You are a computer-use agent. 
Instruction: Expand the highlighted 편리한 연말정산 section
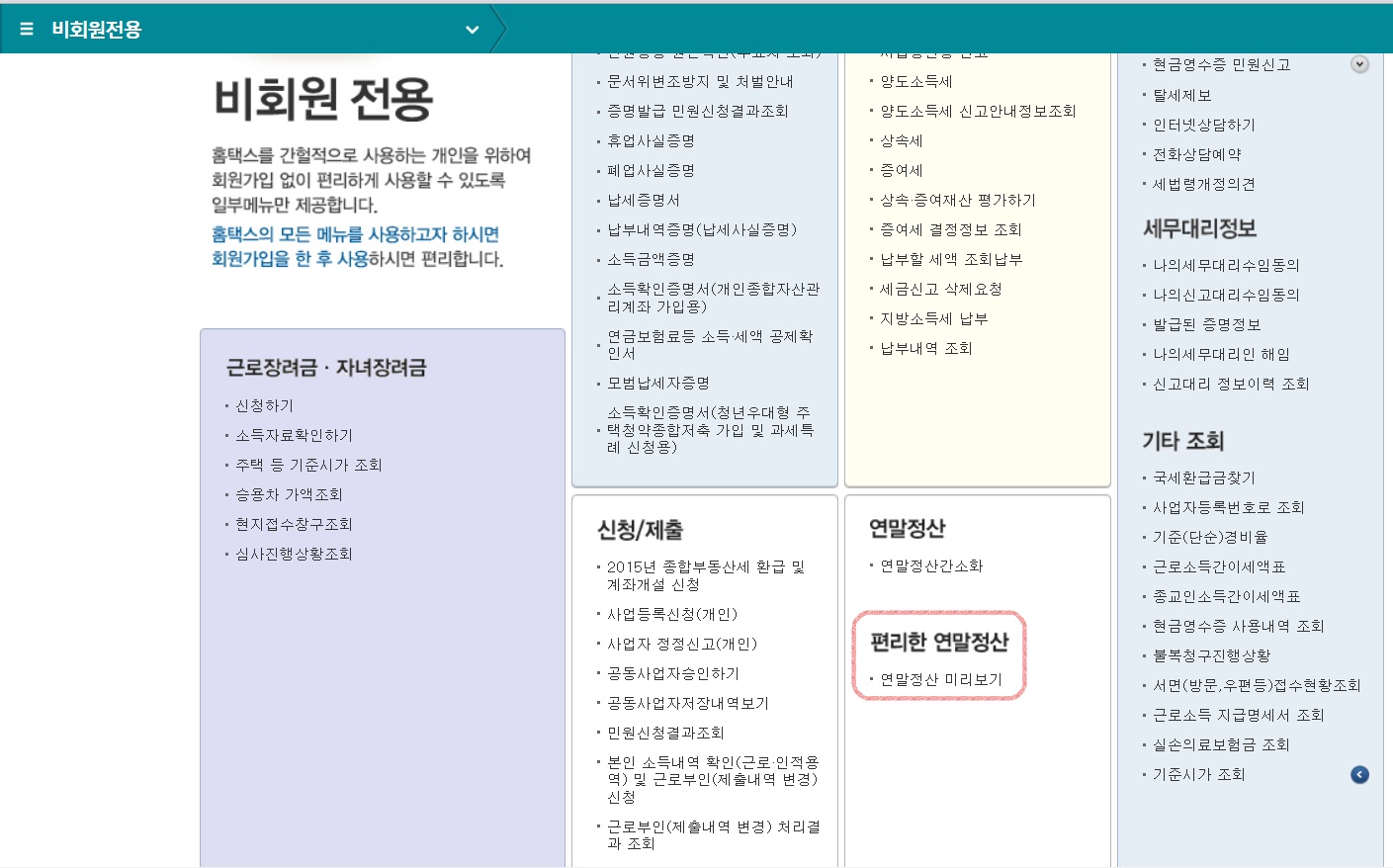(x=938, y=643)
